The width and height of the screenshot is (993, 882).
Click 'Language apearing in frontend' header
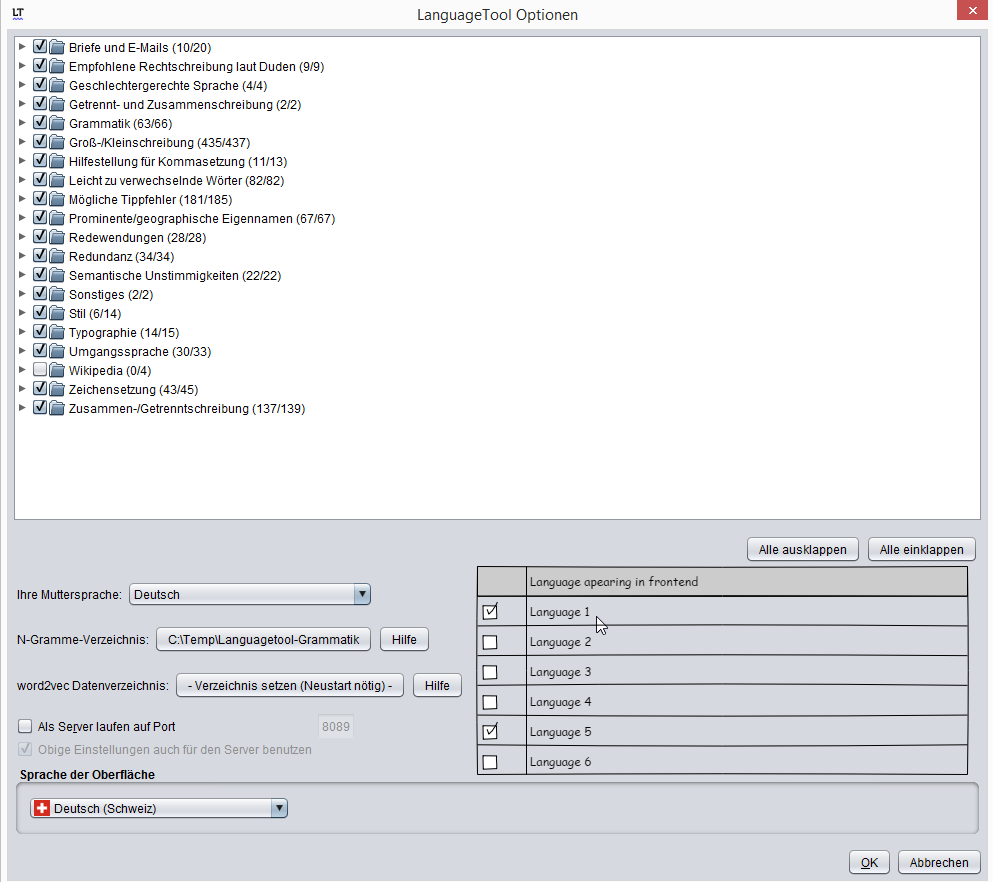click(x=614, y=581)
